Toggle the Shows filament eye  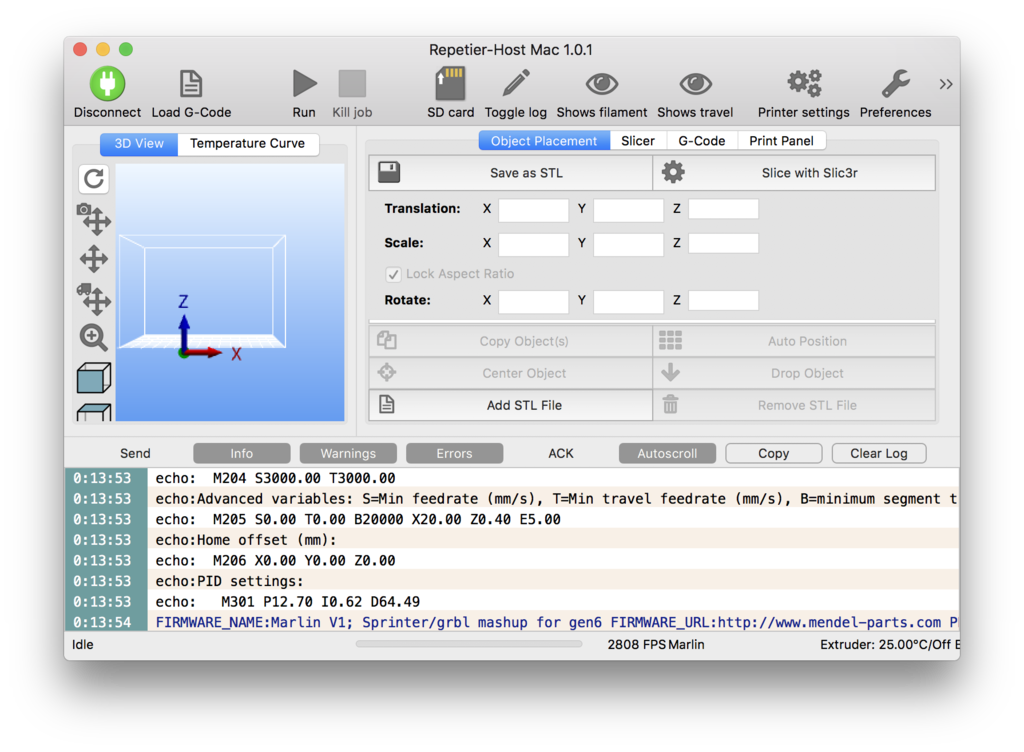[601, 84]
